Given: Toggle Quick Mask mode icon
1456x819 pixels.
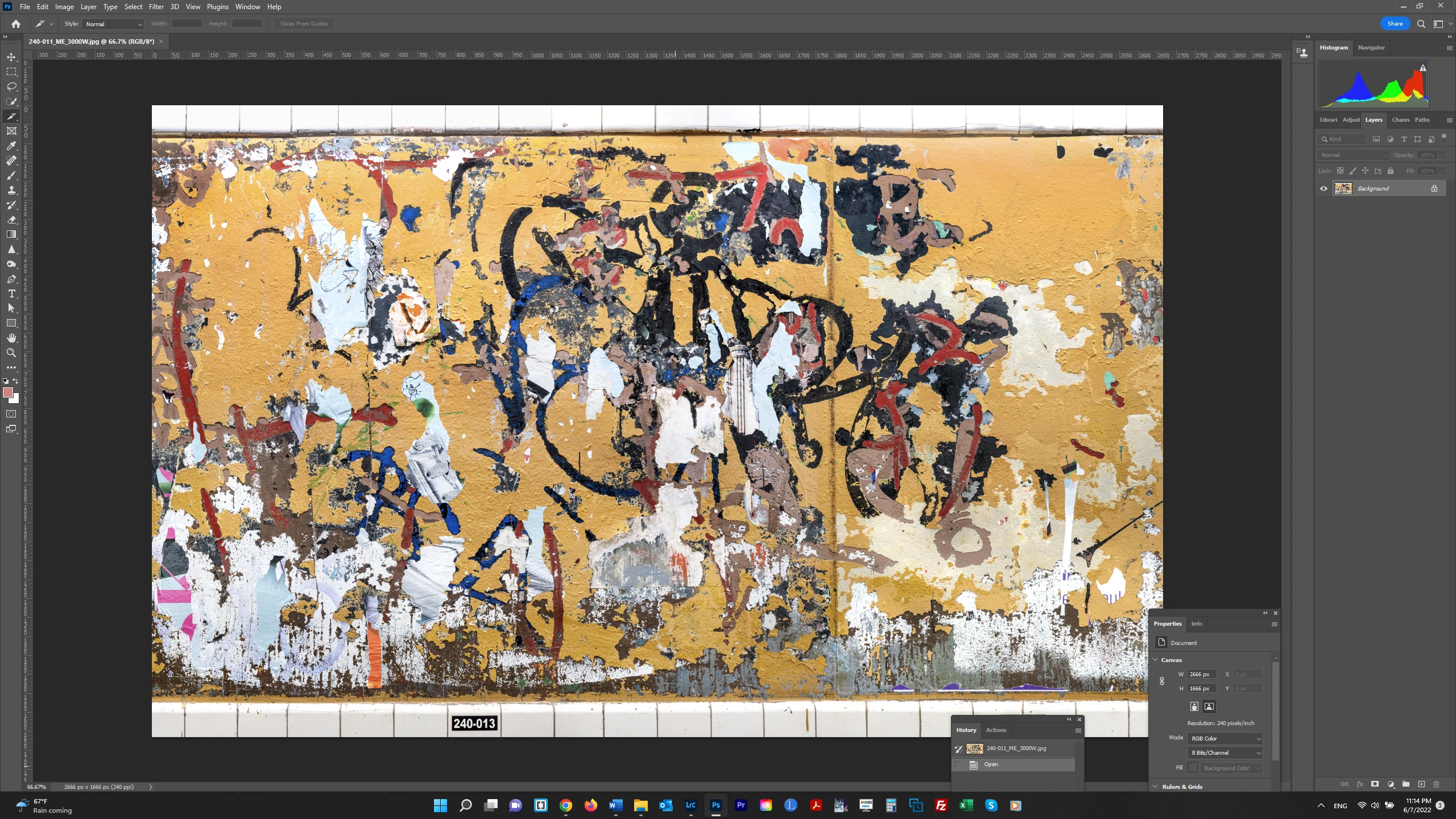Looking at the screenshot, I should click(x=11, y=414).
